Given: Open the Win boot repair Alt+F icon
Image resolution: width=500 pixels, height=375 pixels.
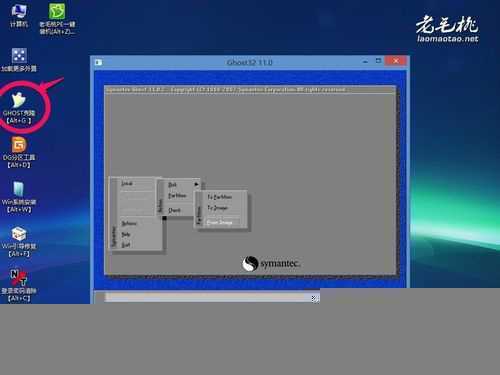Looking at the screenshot, I should (x=19, y=242).
